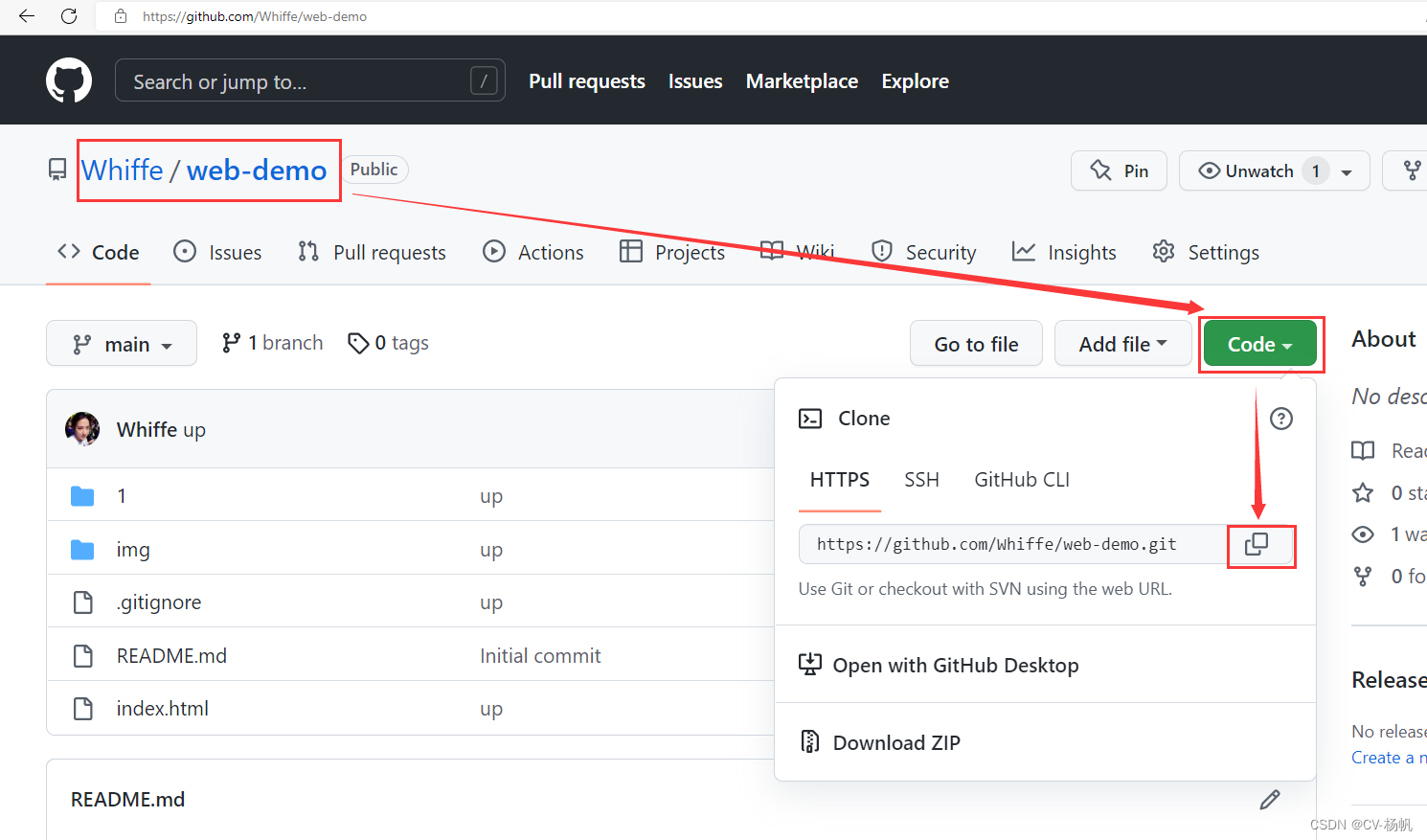The height and width of the screenshot is (840, 1427).
Task: Click the Pin repository button
Action: [1119, 170]
